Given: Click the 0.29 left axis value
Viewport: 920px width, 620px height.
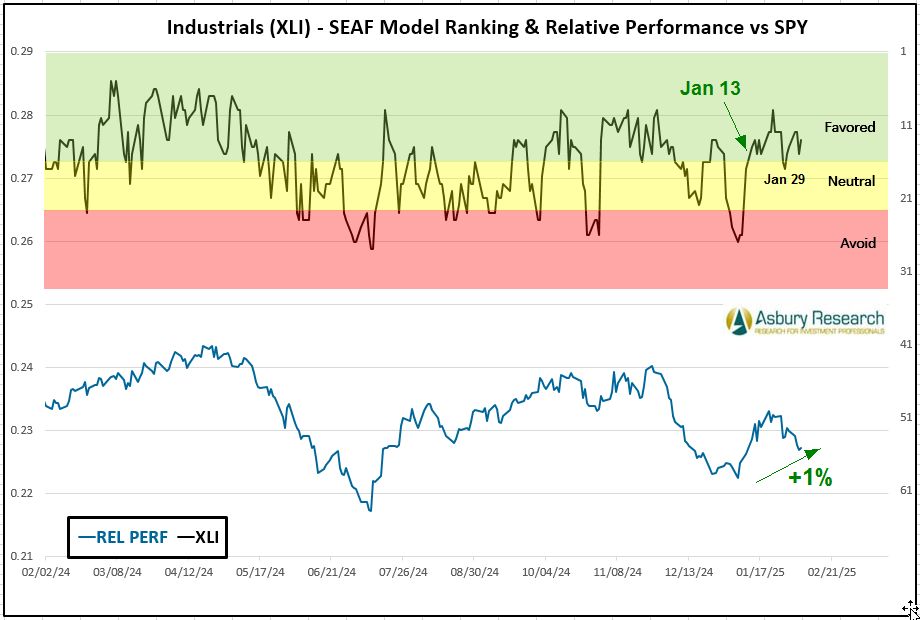Looking at the screenshot, I should [22, 52].
